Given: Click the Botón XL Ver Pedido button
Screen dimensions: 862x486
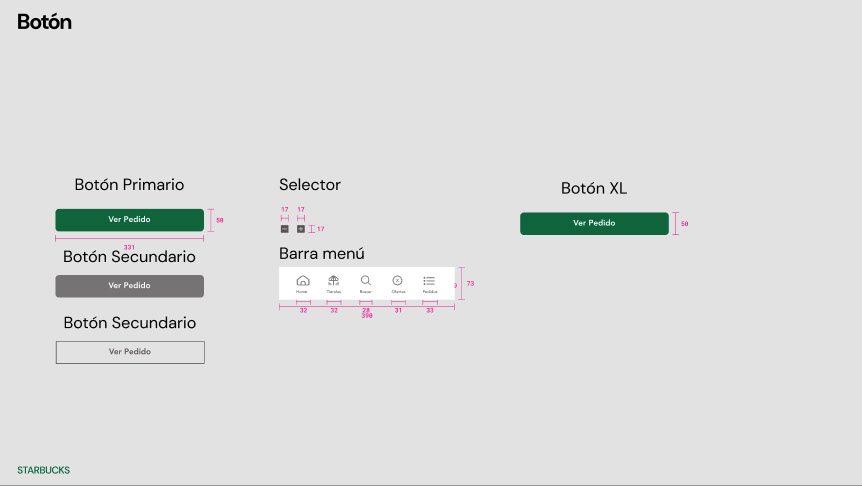Looking at the screenshot, I should coord(594,223).
